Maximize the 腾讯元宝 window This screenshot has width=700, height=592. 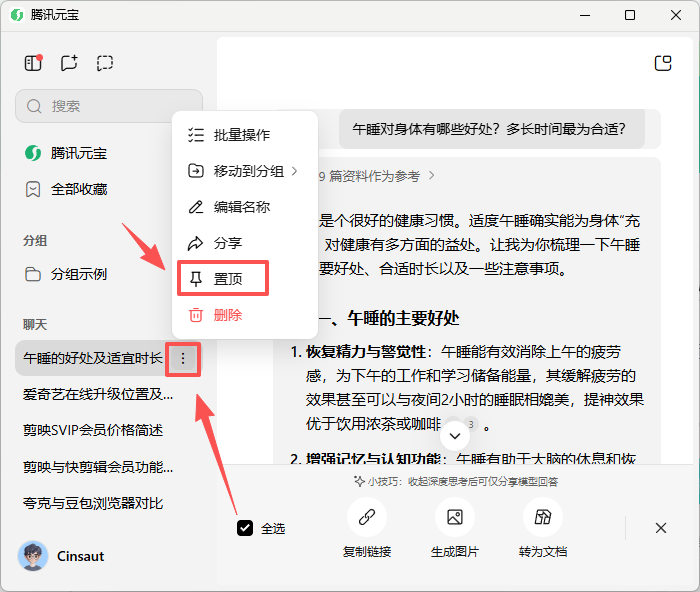[x=630, y=15]
